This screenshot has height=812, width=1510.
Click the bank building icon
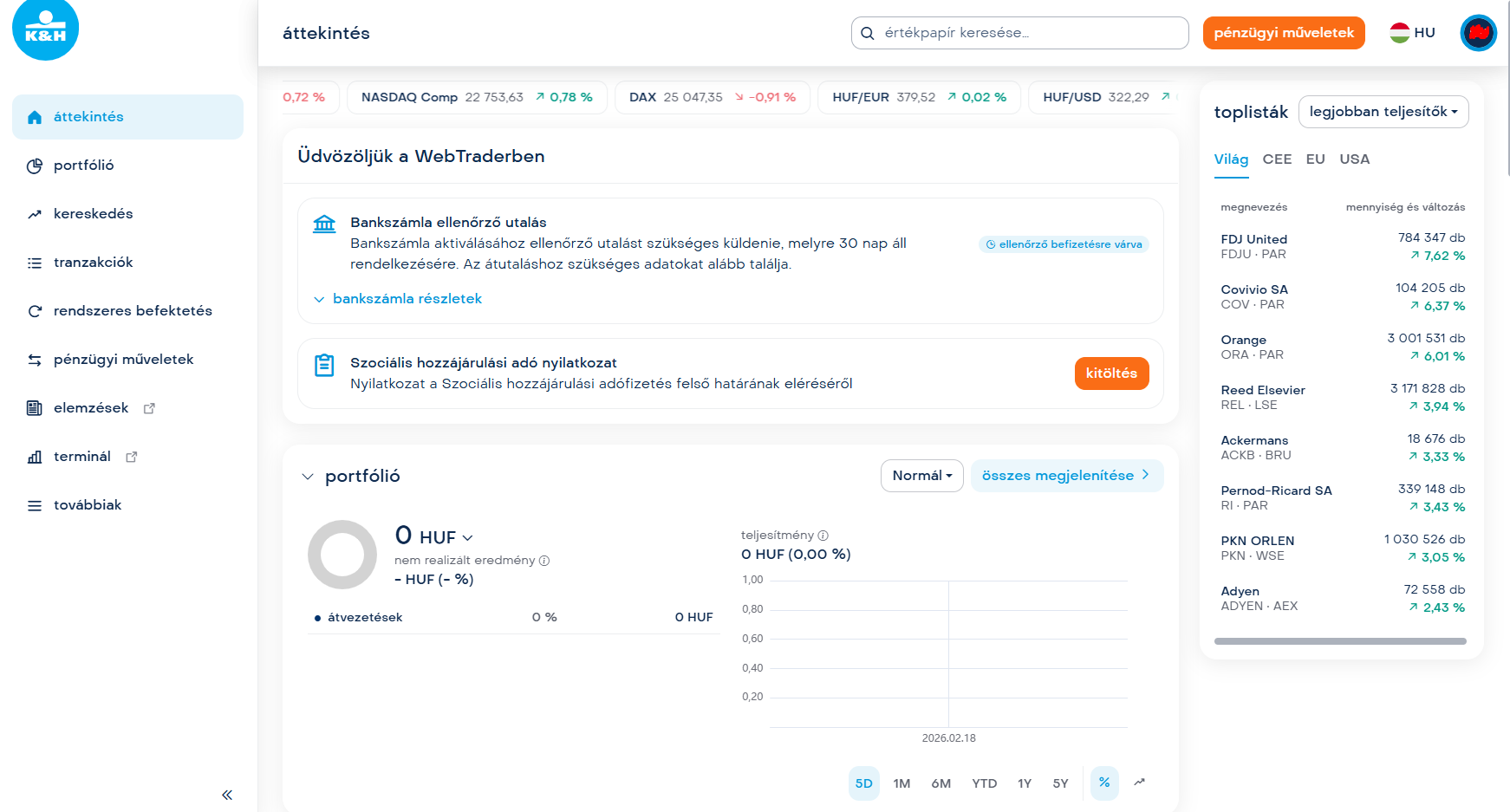tap(324, 224)
